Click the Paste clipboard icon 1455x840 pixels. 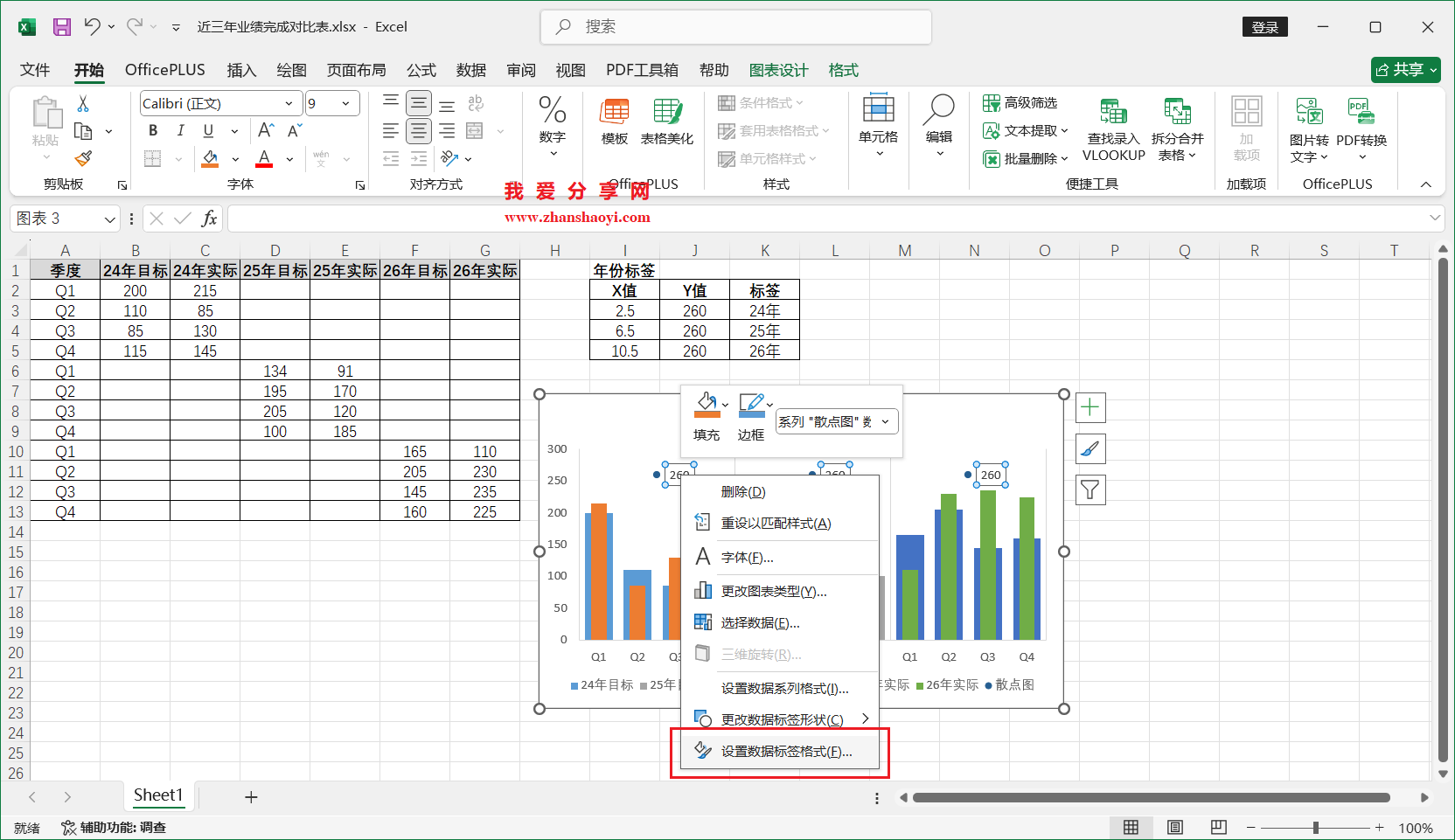click(x=46, y=114)
